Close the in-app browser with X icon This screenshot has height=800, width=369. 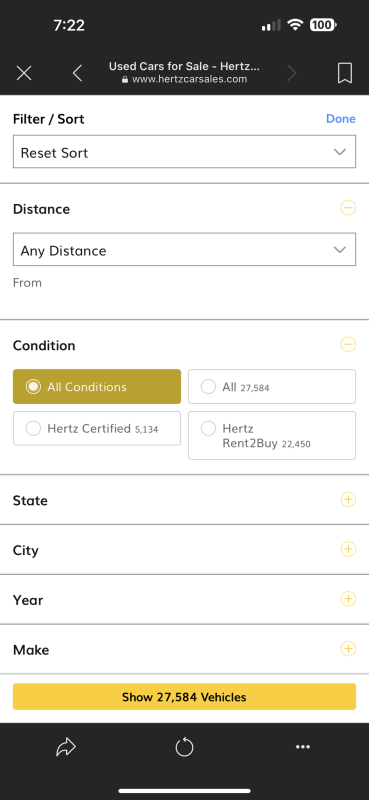coord(24,73)
